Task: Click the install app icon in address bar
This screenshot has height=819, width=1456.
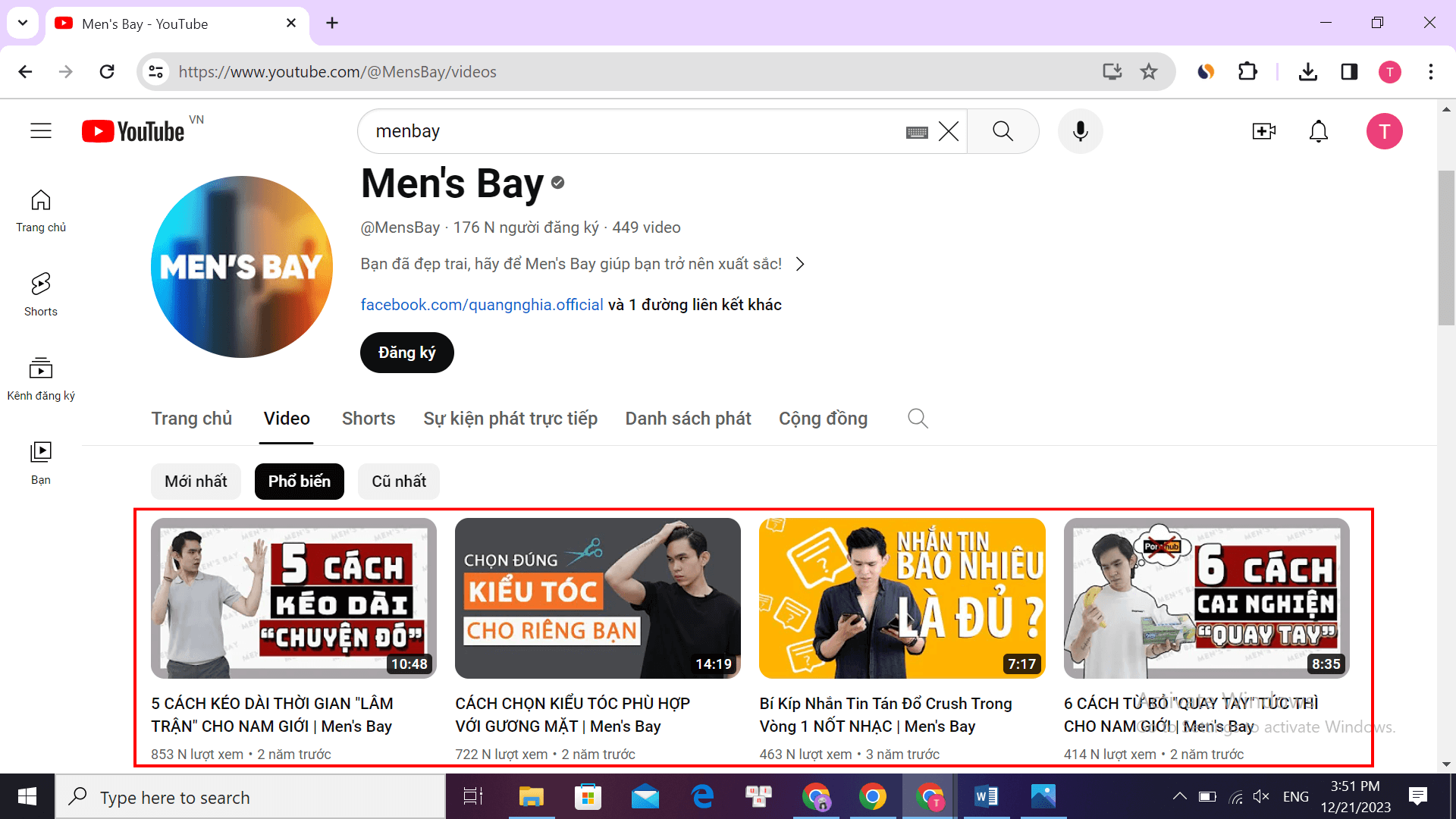Action: 1112,71
